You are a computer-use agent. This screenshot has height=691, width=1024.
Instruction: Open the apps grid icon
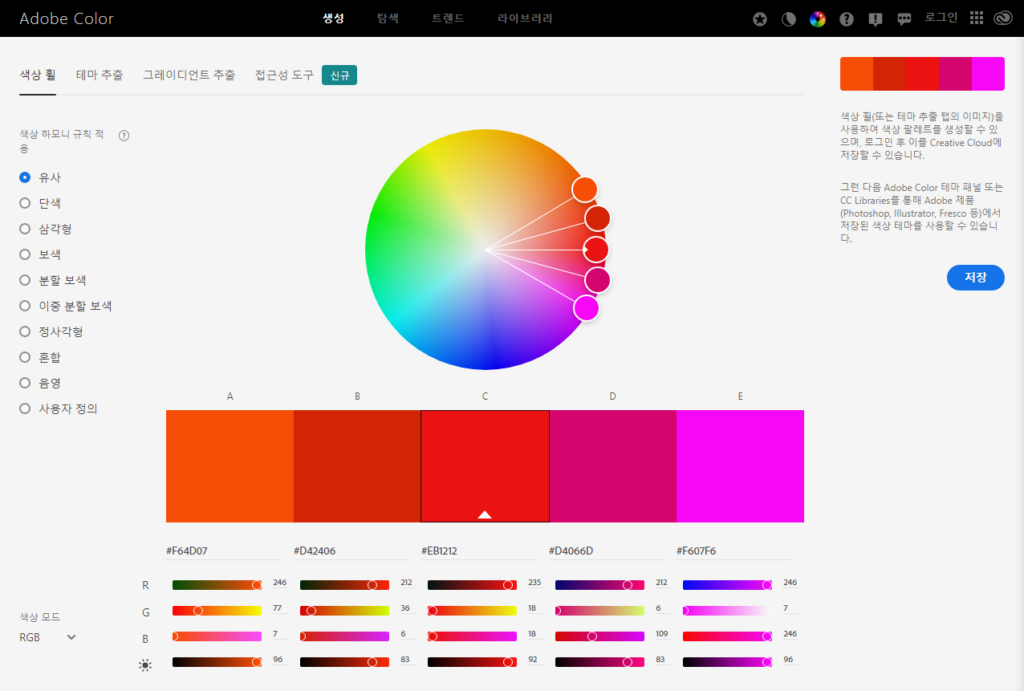[x=977, y=18]
